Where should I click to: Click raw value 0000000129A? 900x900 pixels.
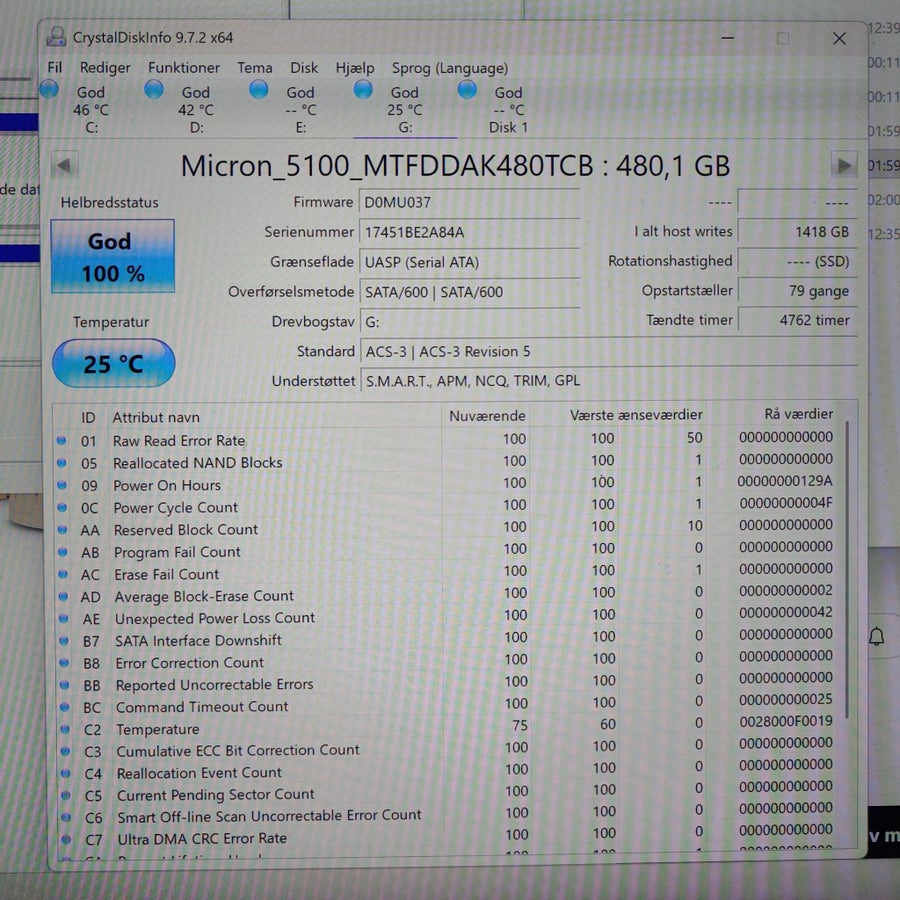(x=785, y=481)
